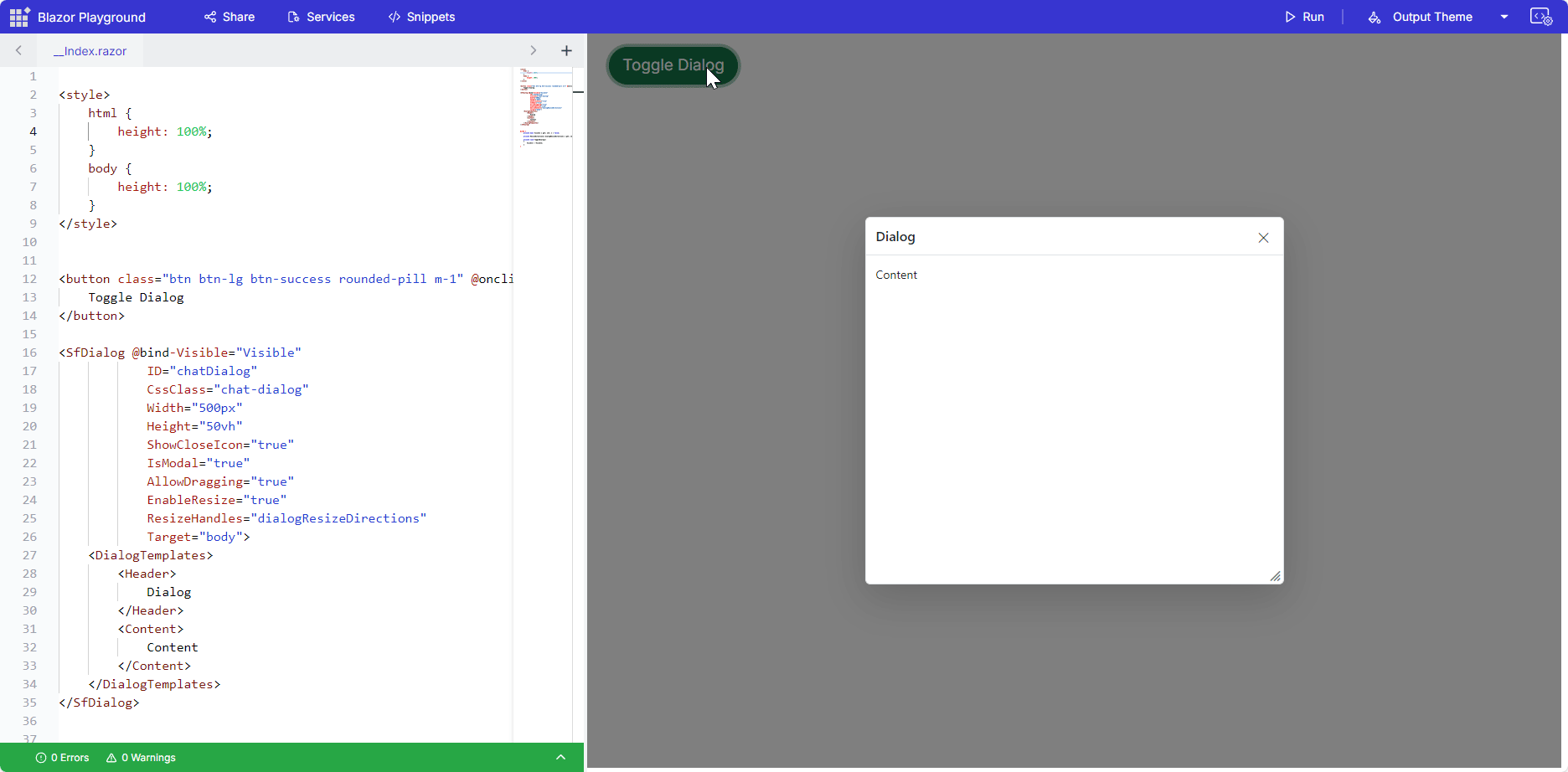1568x772 pixels.
Task: Expand the Output Theme dropdown arrow
Action: click(x=1504, y=17)
